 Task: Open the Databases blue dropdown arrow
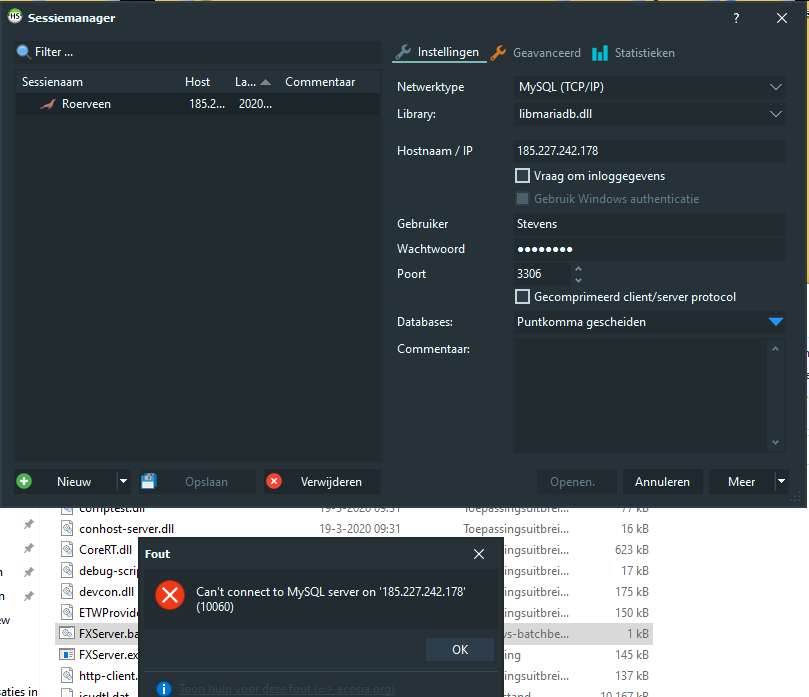point(775,322)
